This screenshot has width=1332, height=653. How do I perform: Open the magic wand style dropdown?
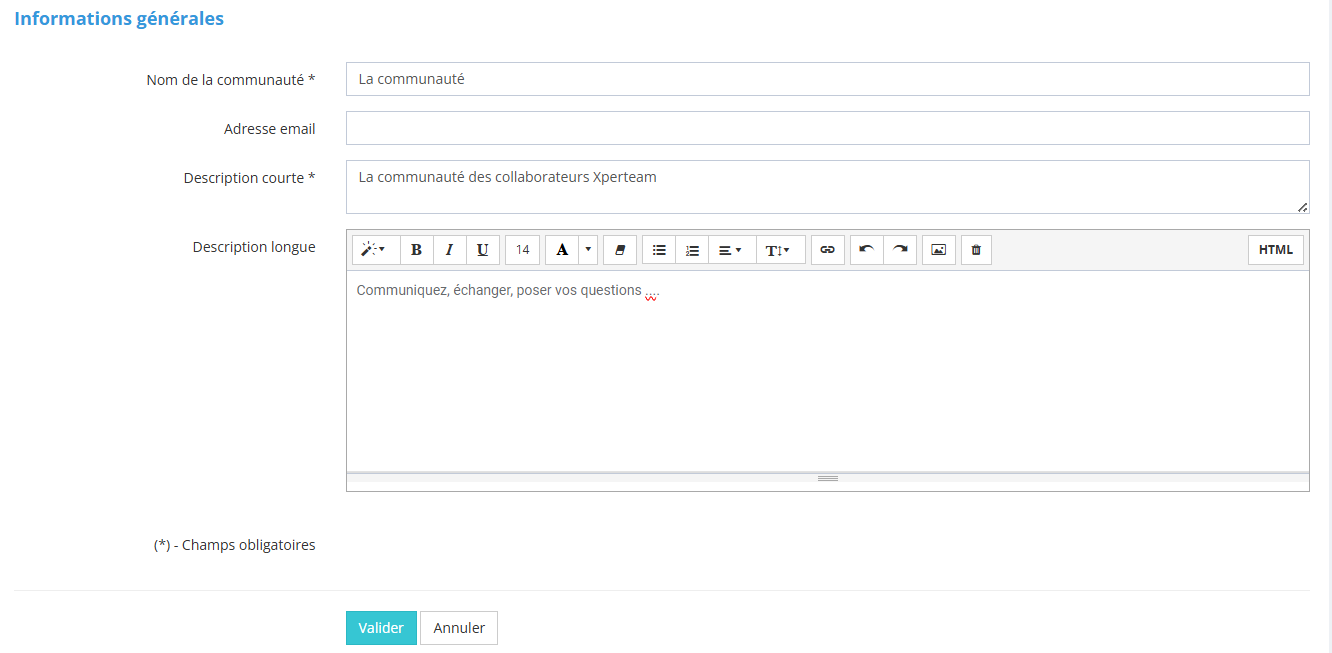pos(375,250)
